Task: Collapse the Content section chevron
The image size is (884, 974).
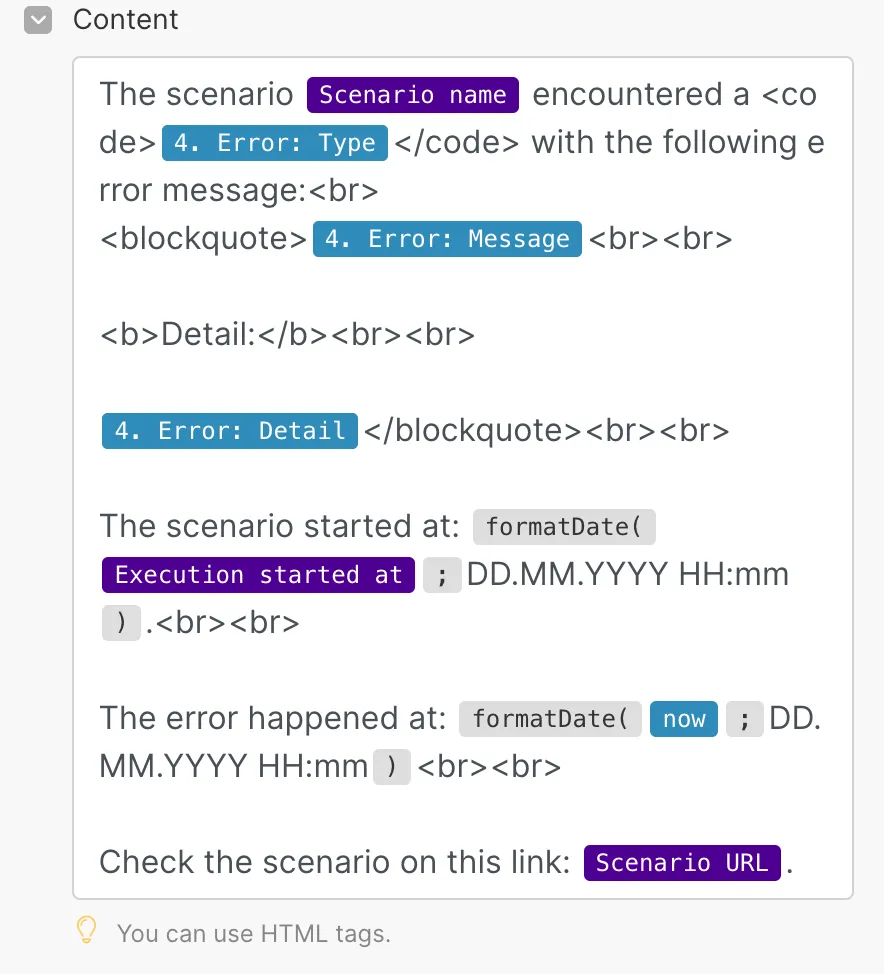Action: click(38, 20)
